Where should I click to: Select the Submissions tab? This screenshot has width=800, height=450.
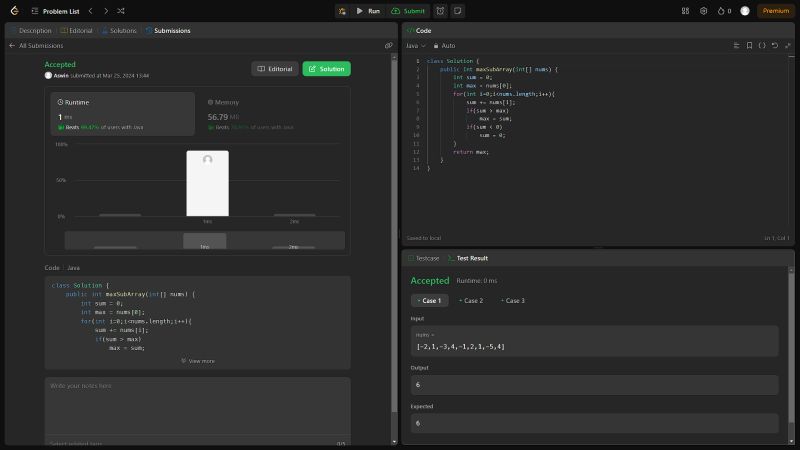168,31
